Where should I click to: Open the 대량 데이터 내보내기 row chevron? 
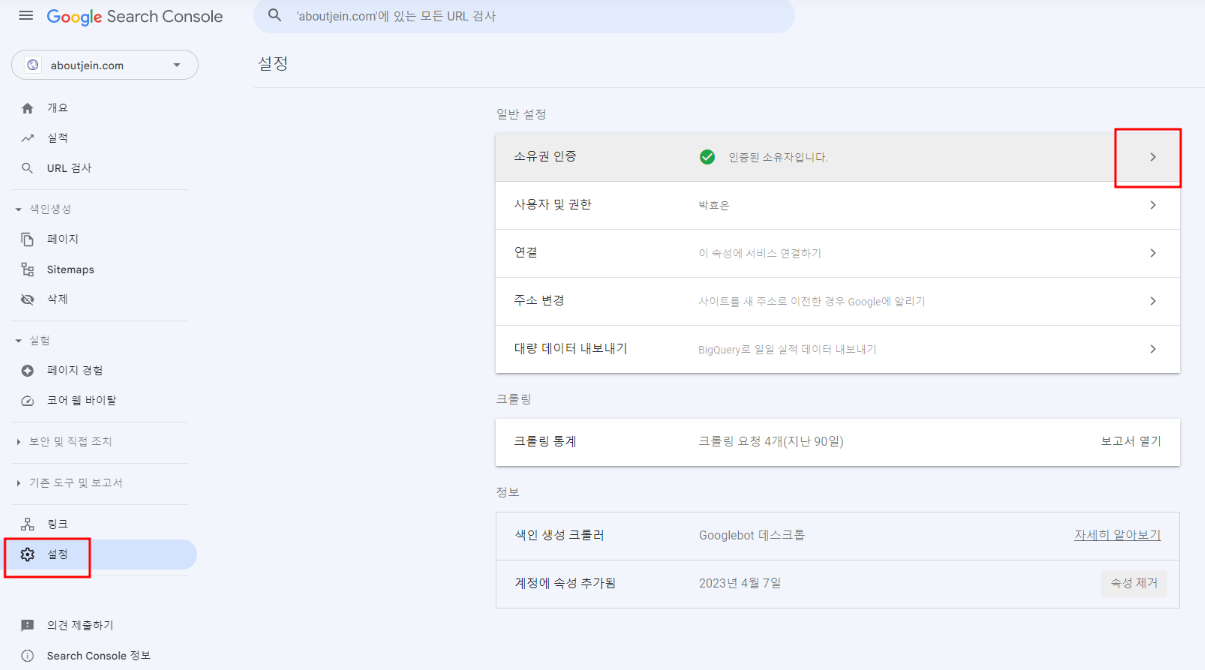click(x=1152, y=349)
